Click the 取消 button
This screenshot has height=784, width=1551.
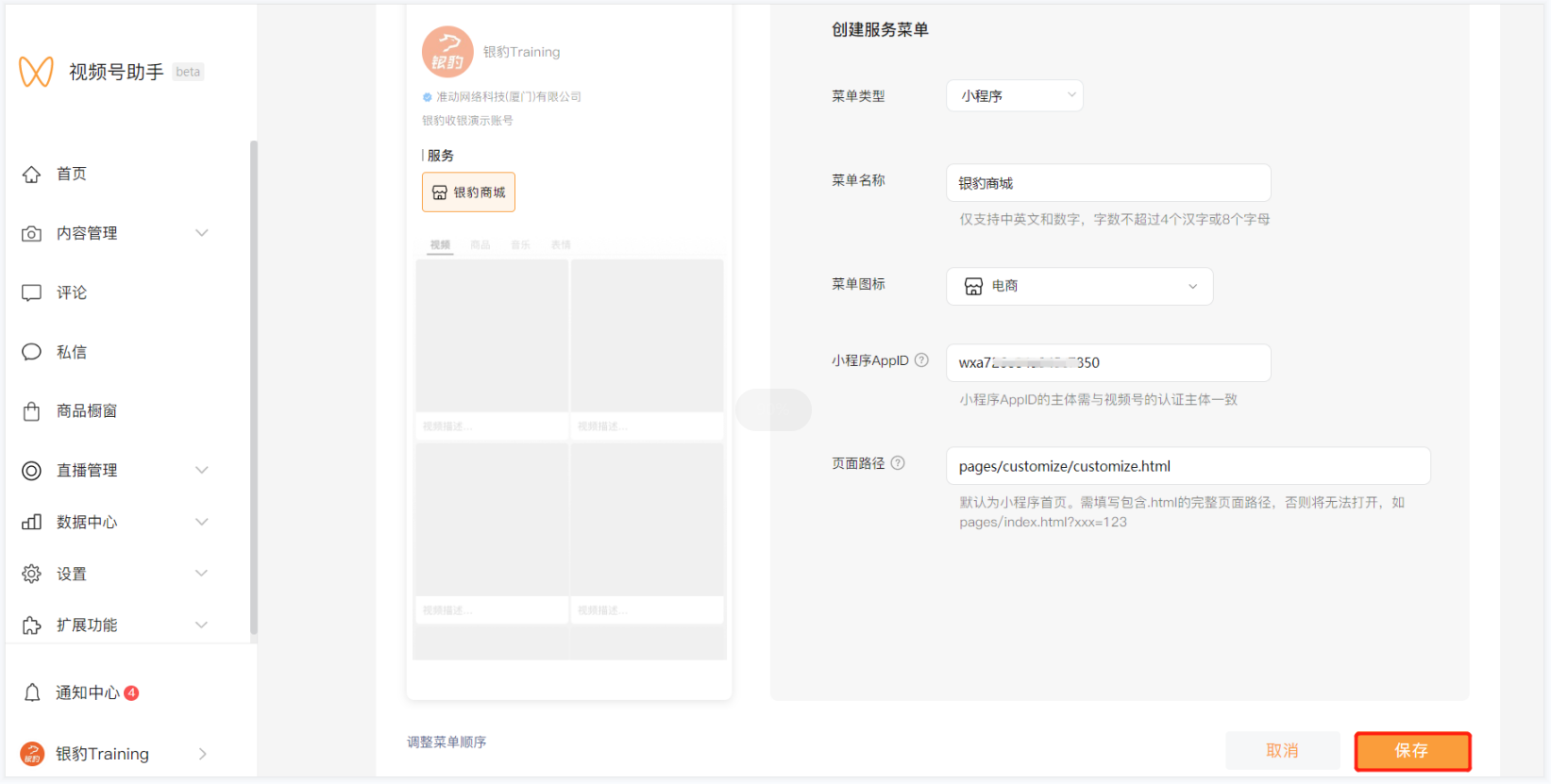(x=1282, y=751)
